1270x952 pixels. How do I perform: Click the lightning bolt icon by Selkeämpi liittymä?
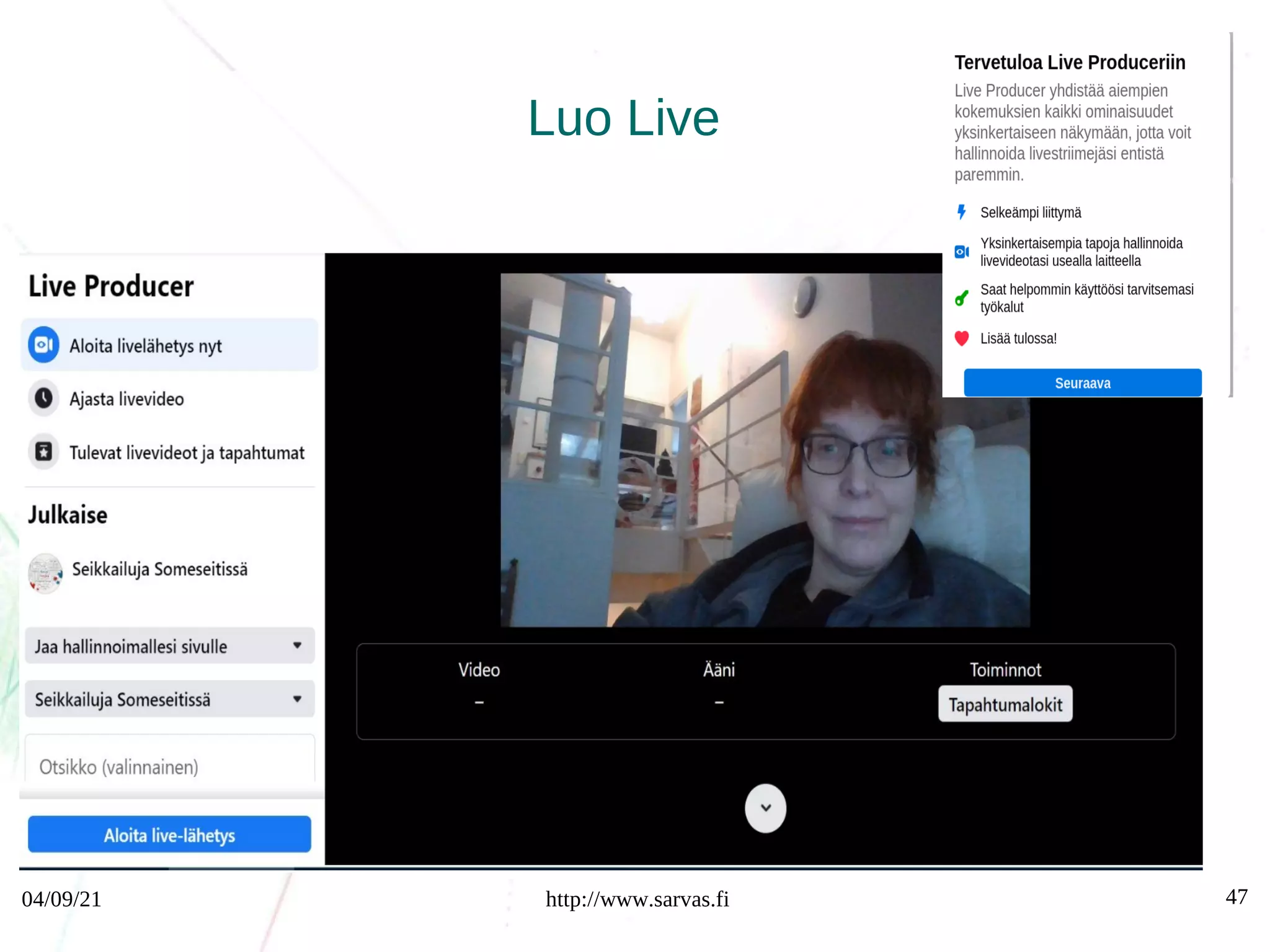(x=962, y=212)
